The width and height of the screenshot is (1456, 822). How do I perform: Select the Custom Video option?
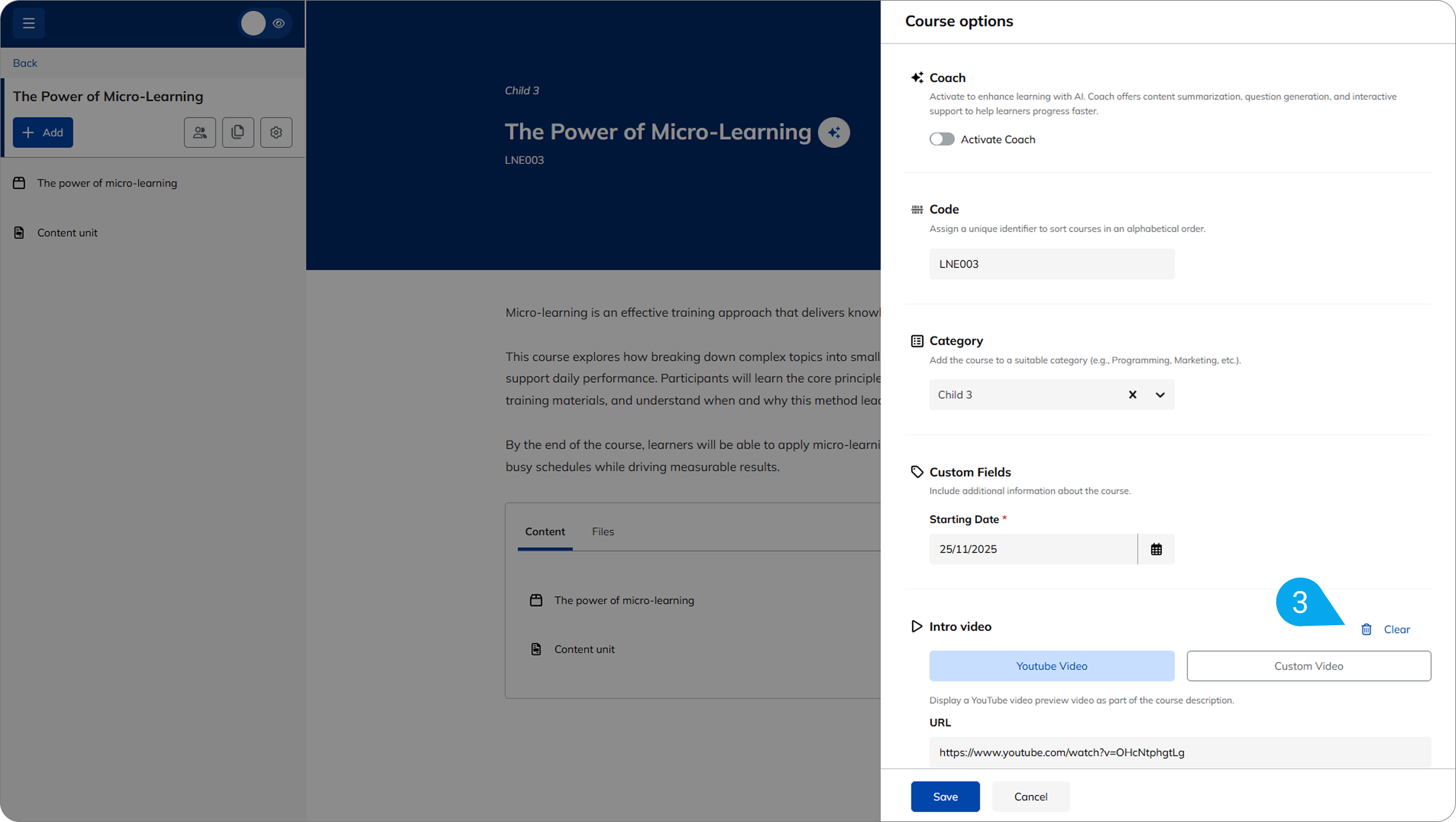coord(1308,666)
